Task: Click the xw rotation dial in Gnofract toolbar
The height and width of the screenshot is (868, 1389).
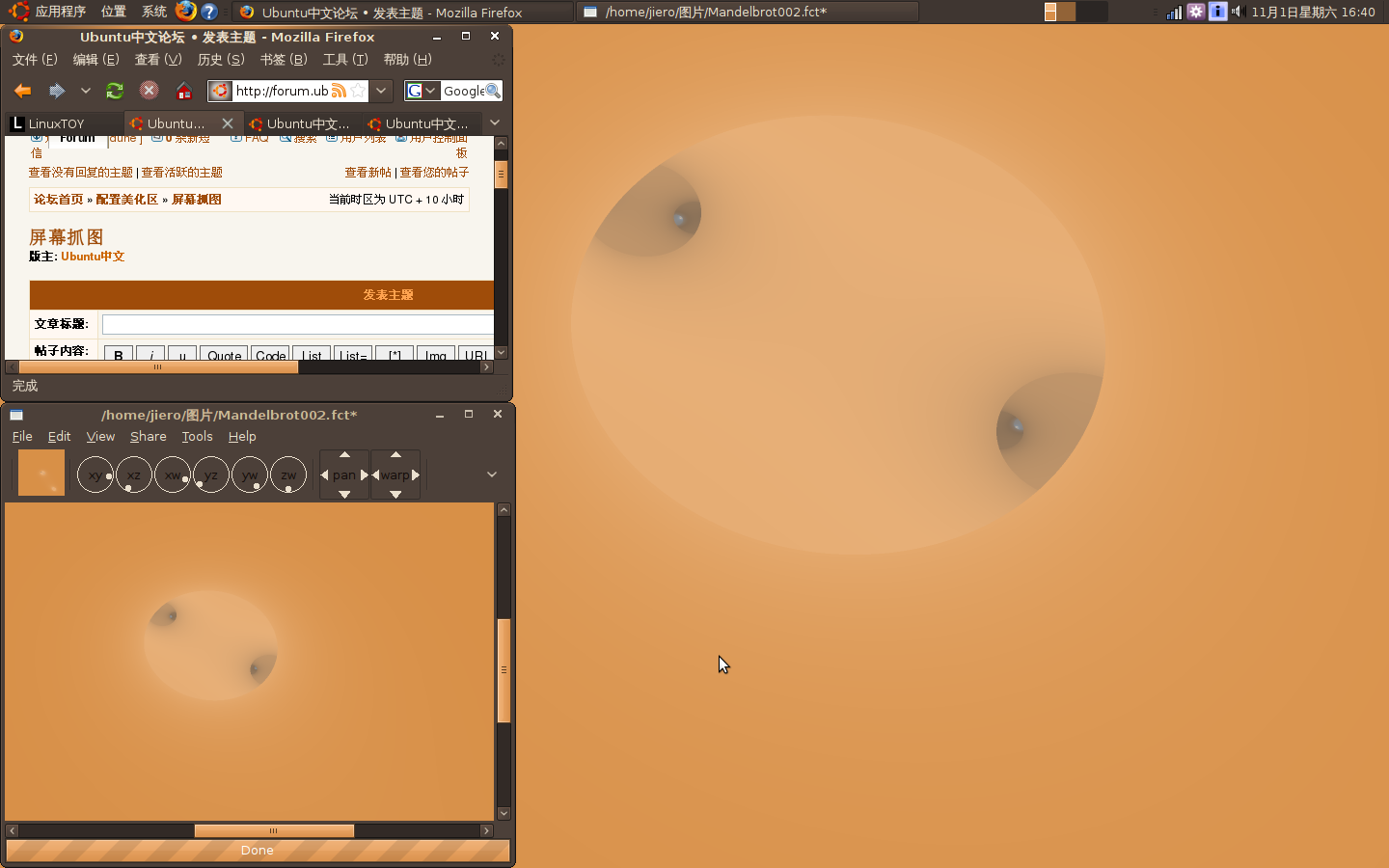Action: pos(173,475)
